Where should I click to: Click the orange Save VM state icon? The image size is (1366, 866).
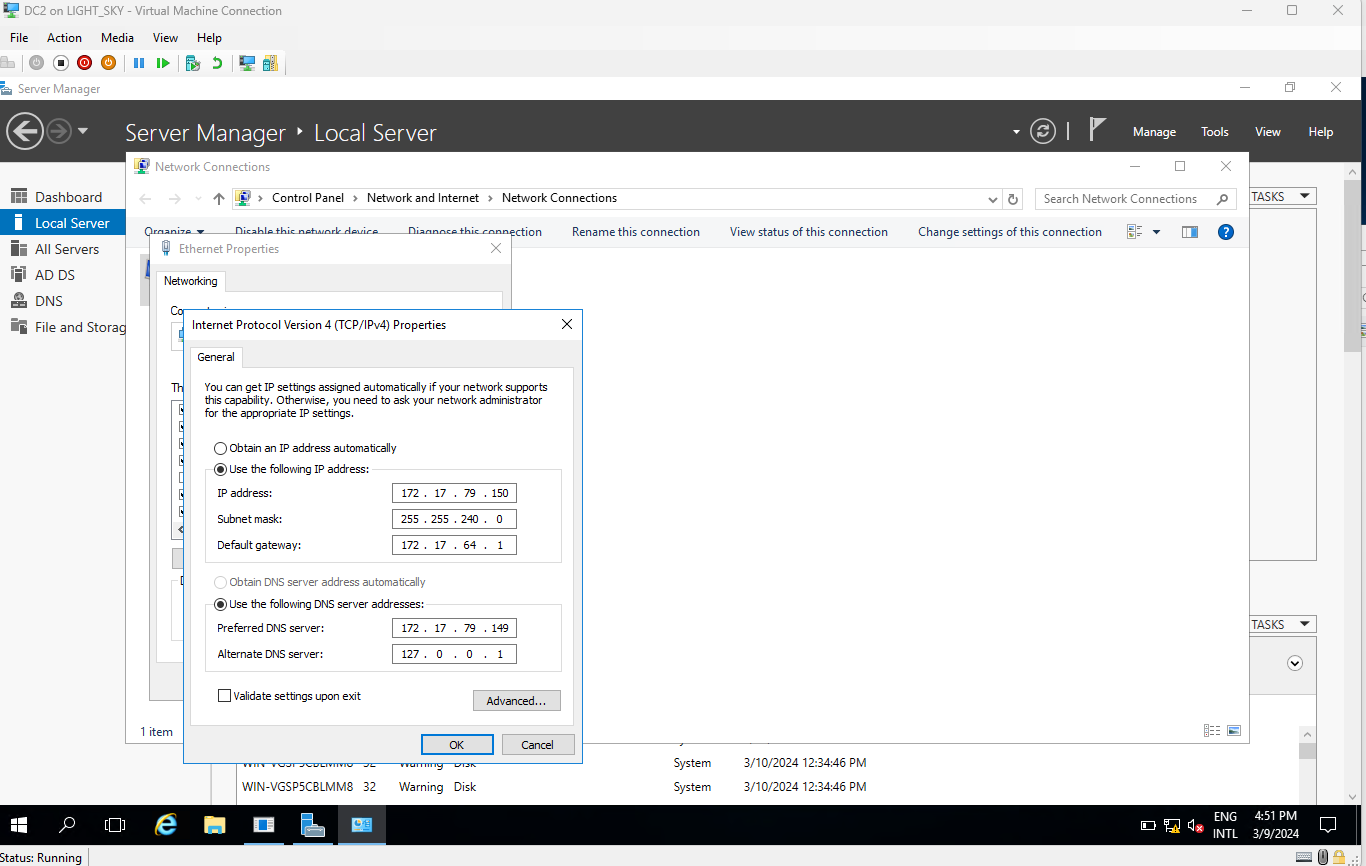[108, 63]
